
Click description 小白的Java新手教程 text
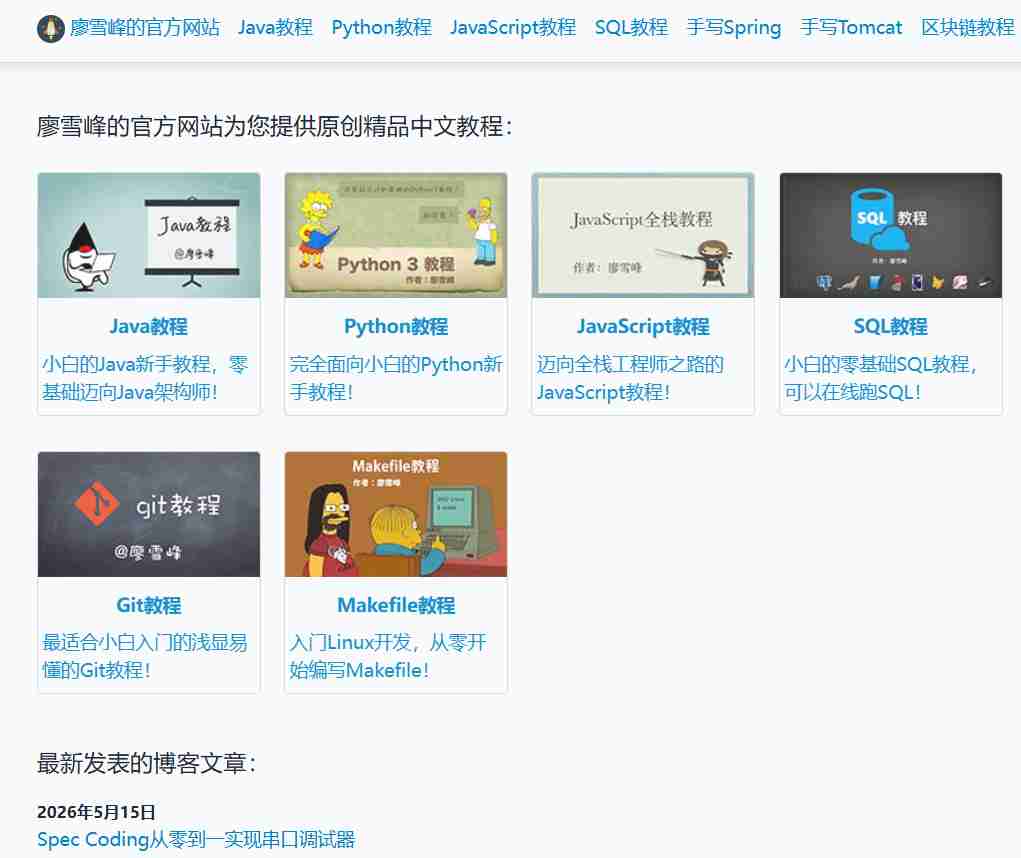(145, 378)
